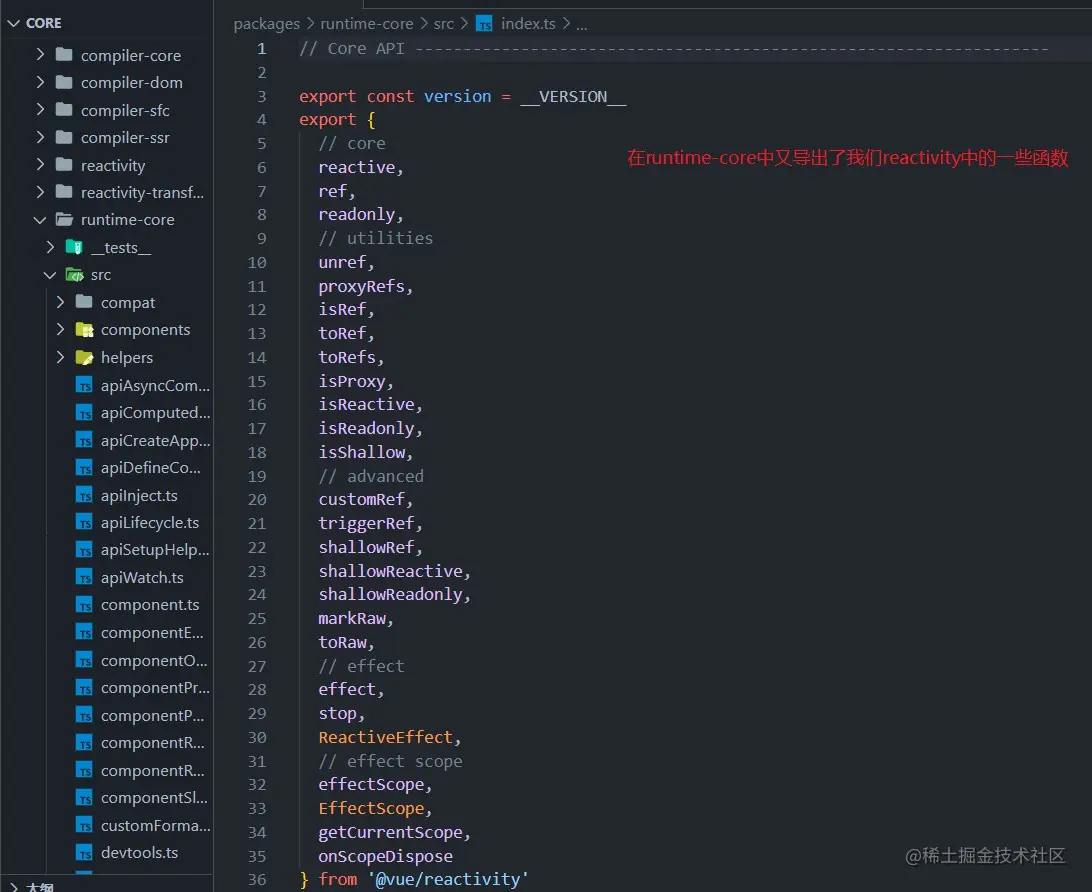Click 'packages' breadcrumb segment

[266, 24]
